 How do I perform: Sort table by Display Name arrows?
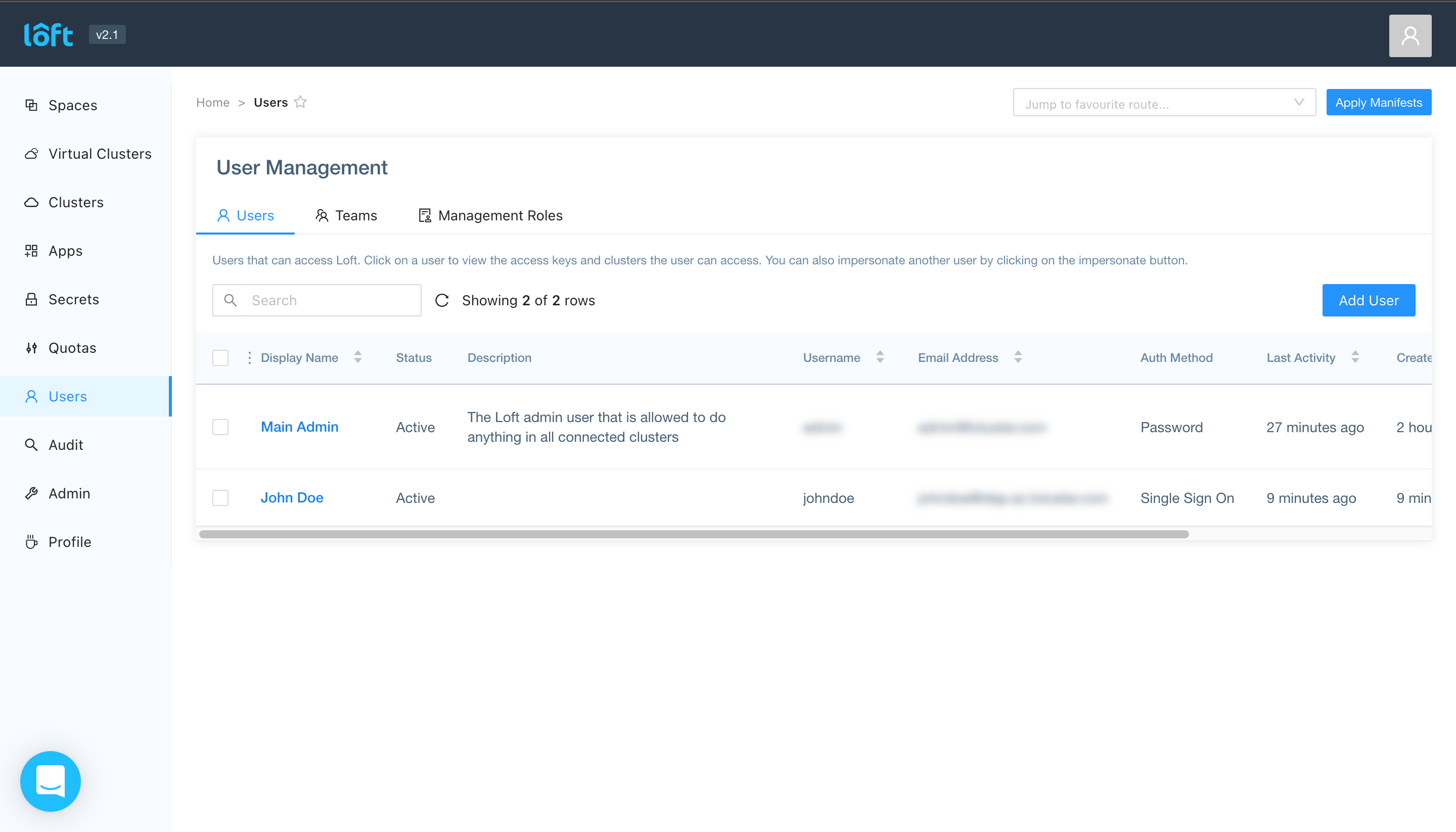click(358, 358)
